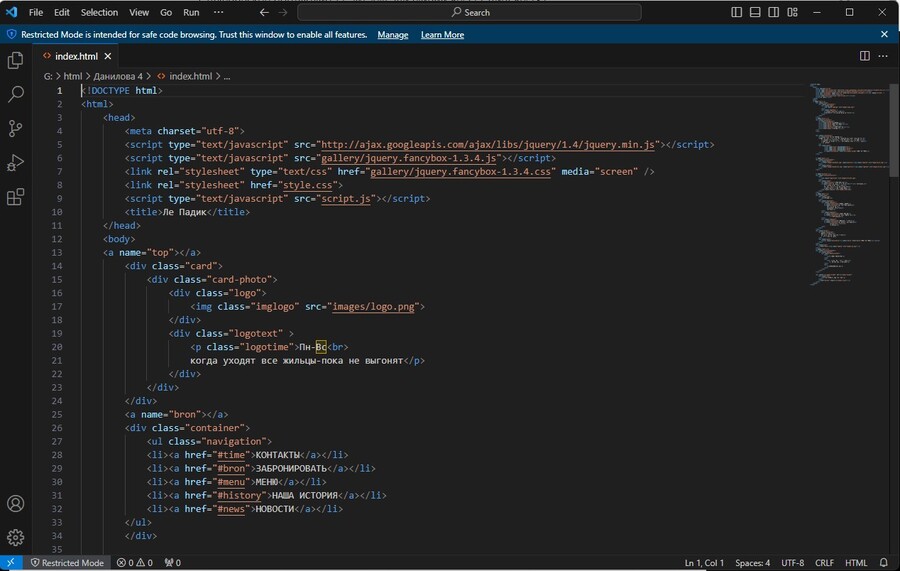
Task: Click the Accounts icon
Action: (x=15, y=504)
